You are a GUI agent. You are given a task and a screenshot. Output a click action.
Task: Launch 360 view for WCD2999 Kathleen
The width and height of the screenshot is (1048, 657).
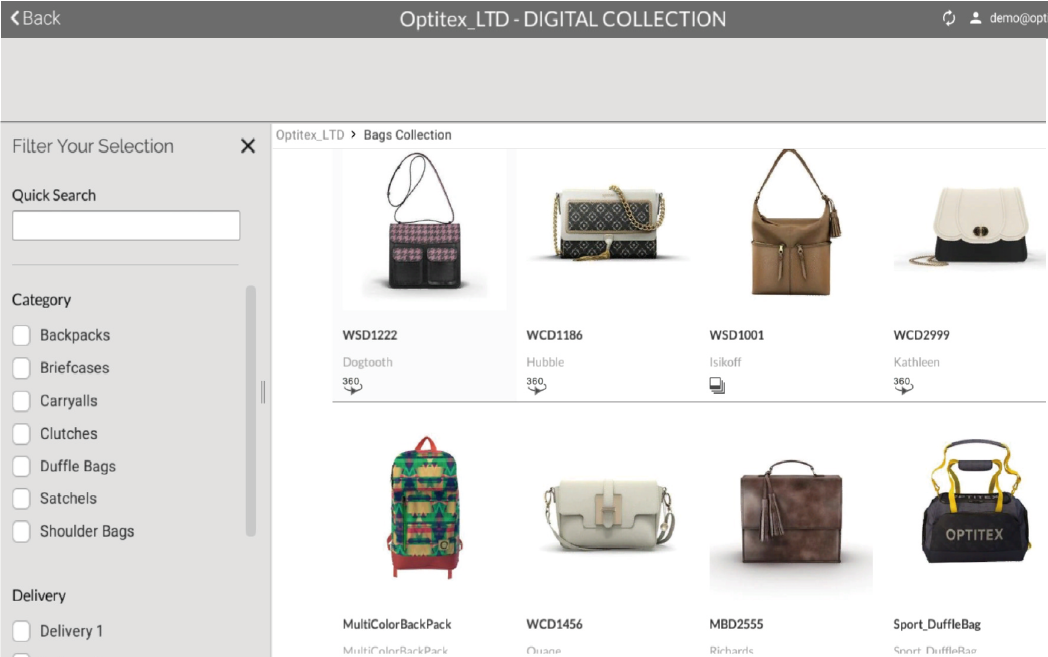pyautogui.click(x=903, y=385)
